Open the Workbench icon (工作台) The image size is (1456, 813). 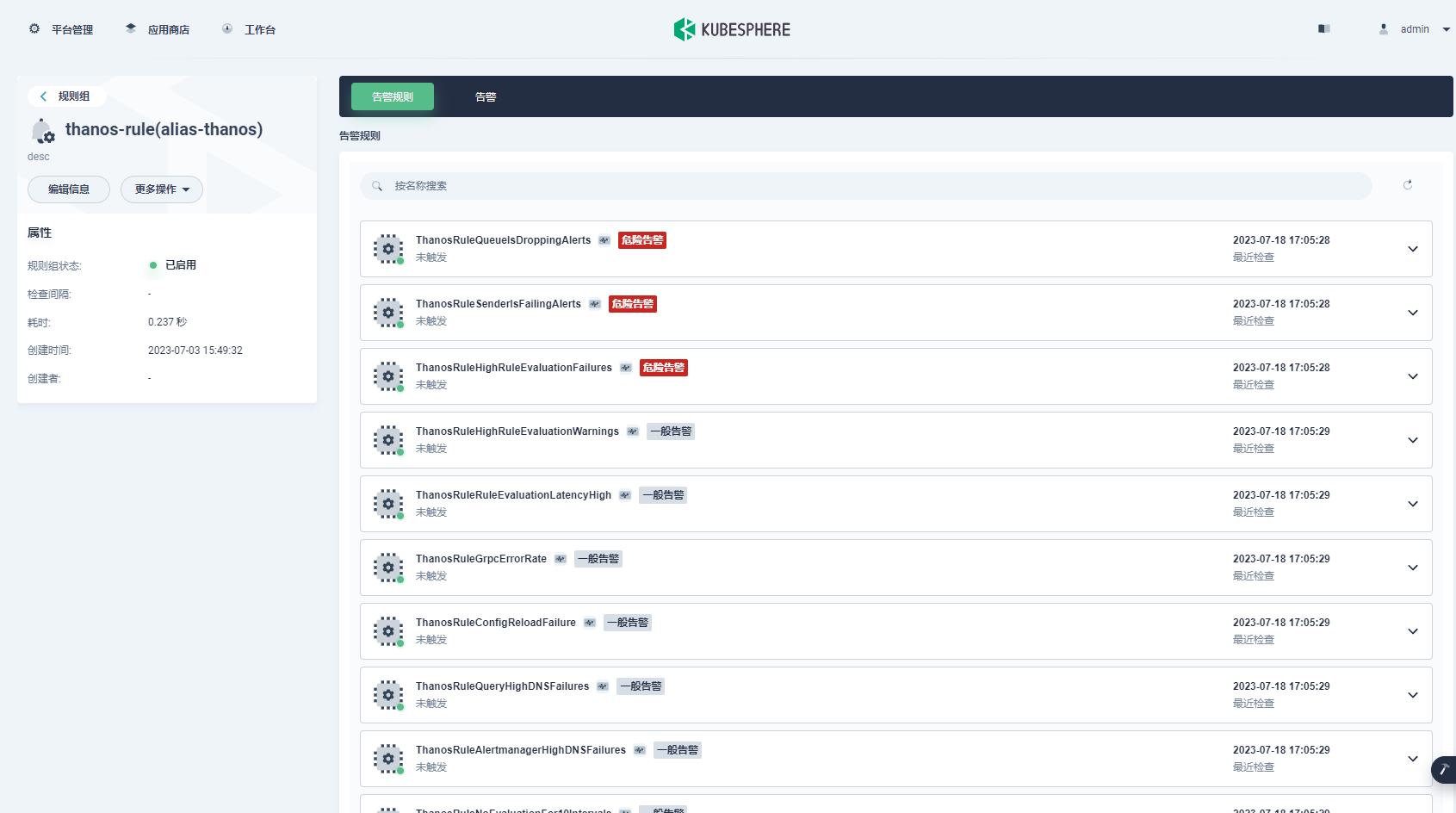(227, 28)
